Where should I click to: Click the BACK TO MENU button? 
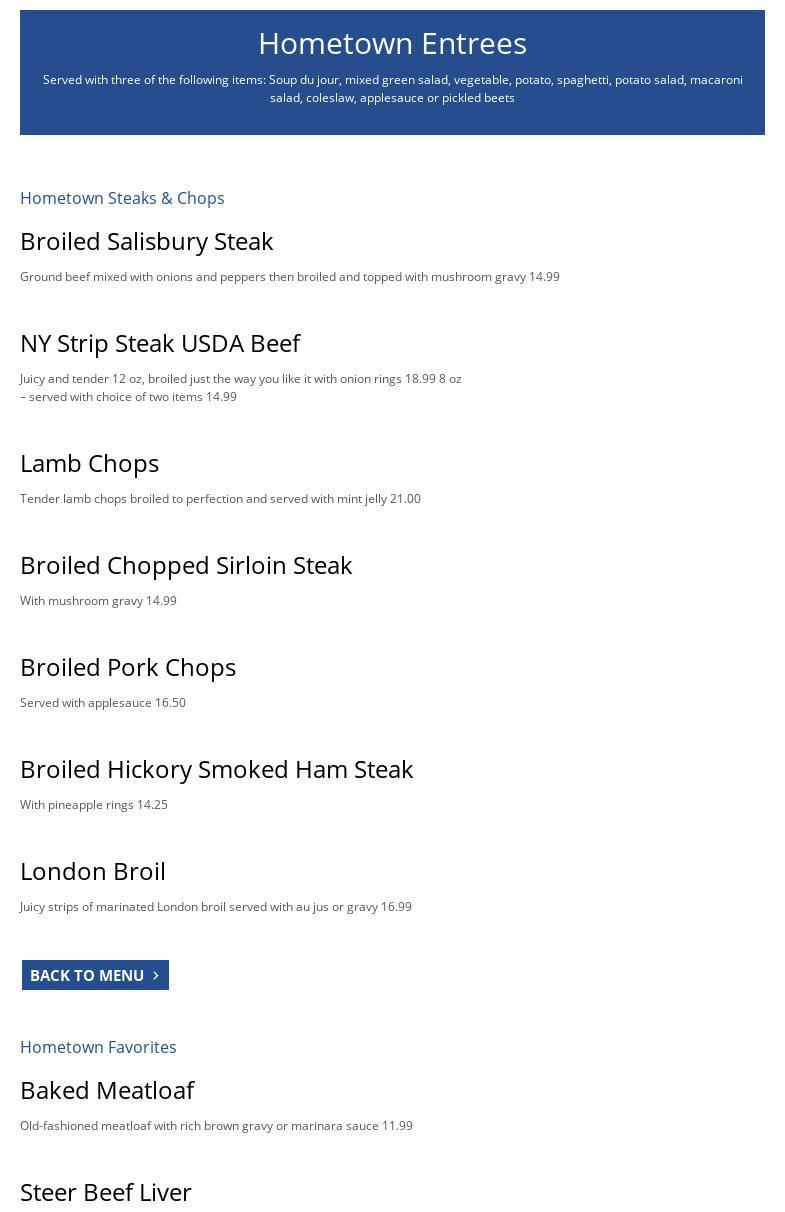pyautogui.click(x=88, y=975)
